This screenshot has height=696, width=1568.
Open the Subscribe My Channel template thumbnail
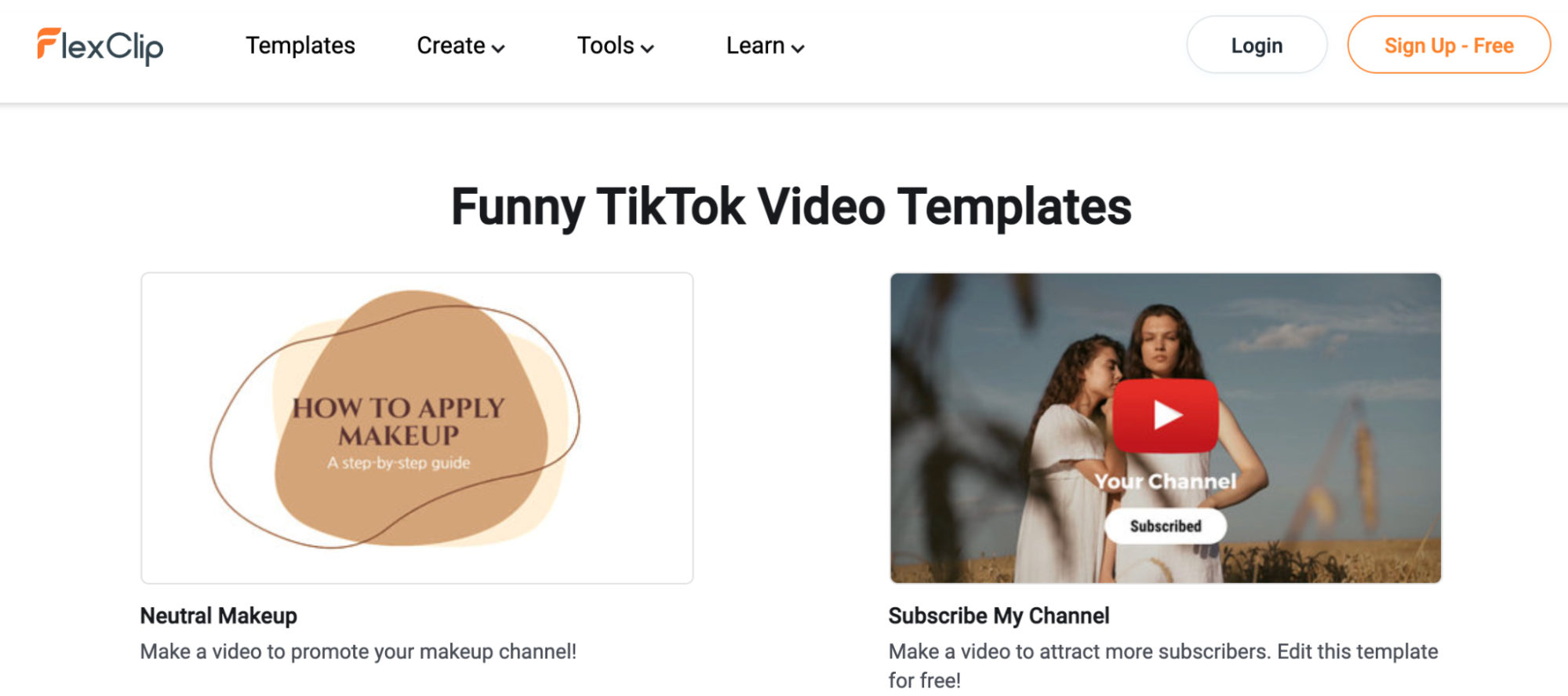pyautogui.click(x=1166, y=428)
